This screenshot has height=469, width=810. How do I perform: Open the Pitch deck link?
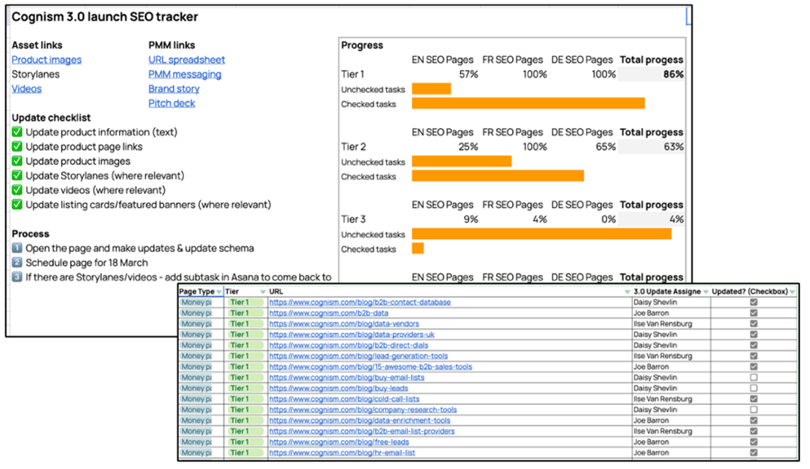coord(172,103)
